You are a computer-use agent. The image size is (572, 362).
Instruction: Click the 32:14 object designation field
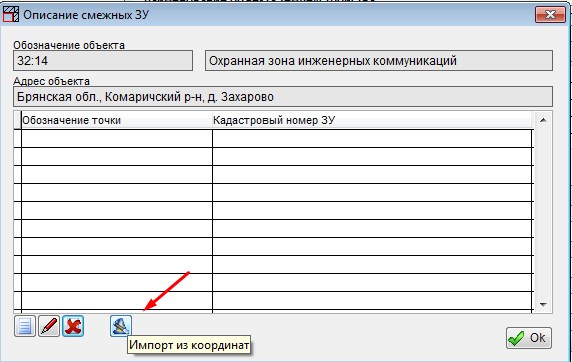103,61
